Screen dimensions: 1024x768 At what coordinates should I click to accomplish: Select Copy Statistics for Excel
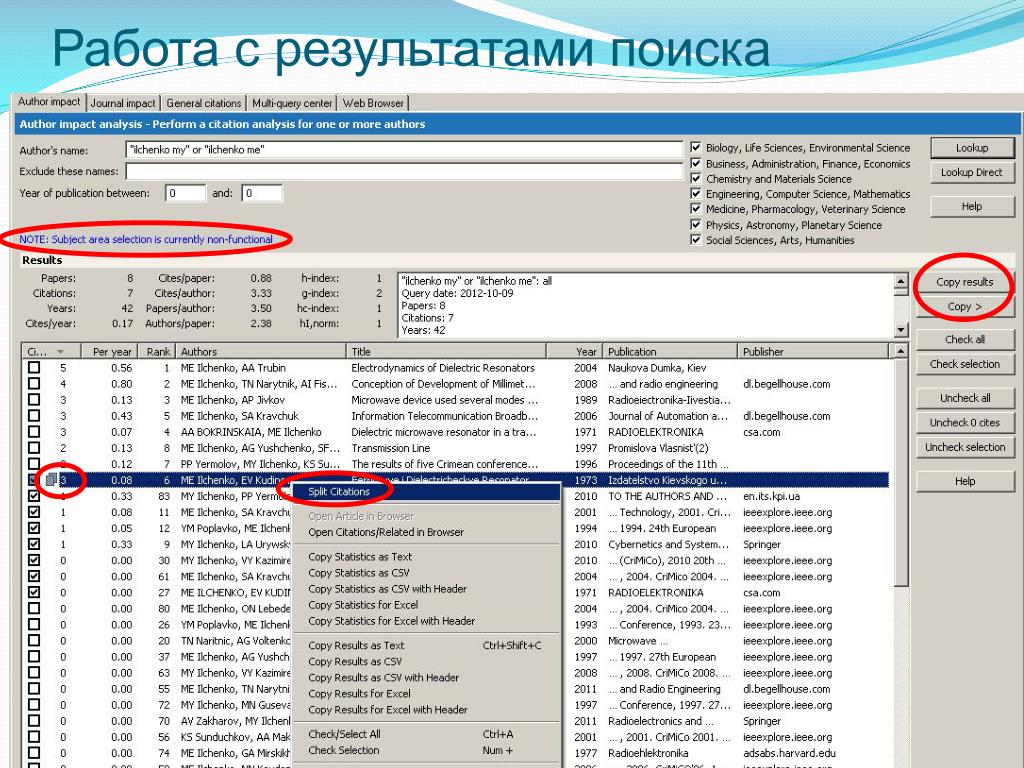[426, 605]
